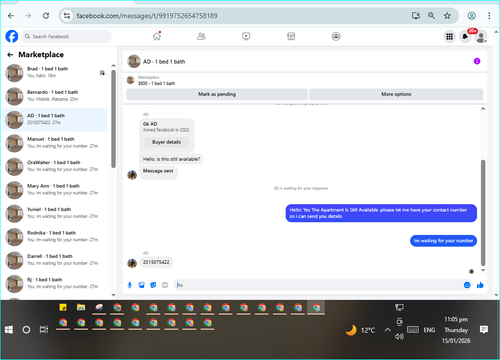Open OraWalter 1 bed 1 bath conversation
The image size is (500, 360).
click(55, 166)
